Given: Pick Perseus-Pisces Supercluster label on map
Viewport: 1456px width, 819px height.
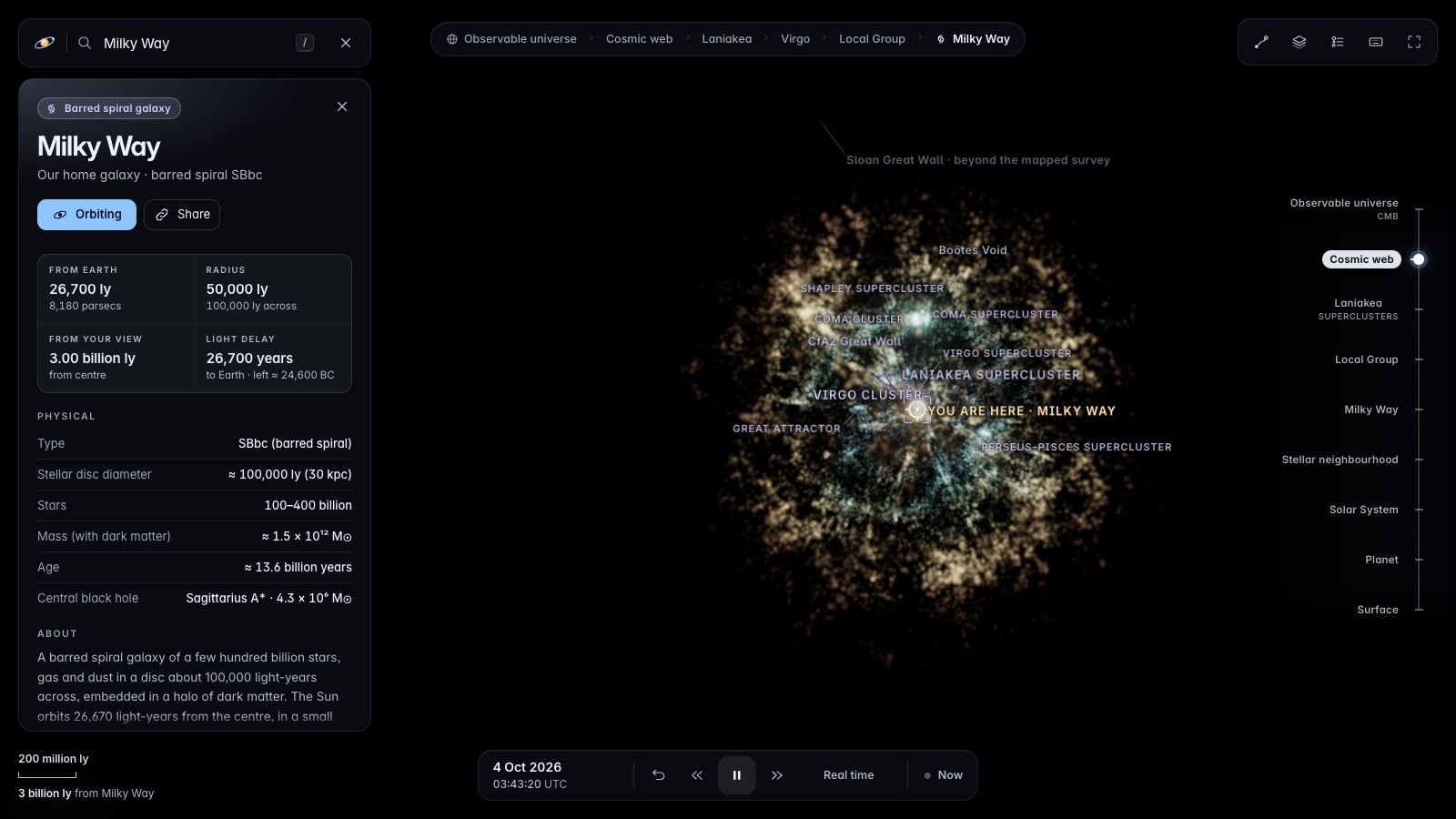Looking at the screenshot, I should tap(1077, 447).
